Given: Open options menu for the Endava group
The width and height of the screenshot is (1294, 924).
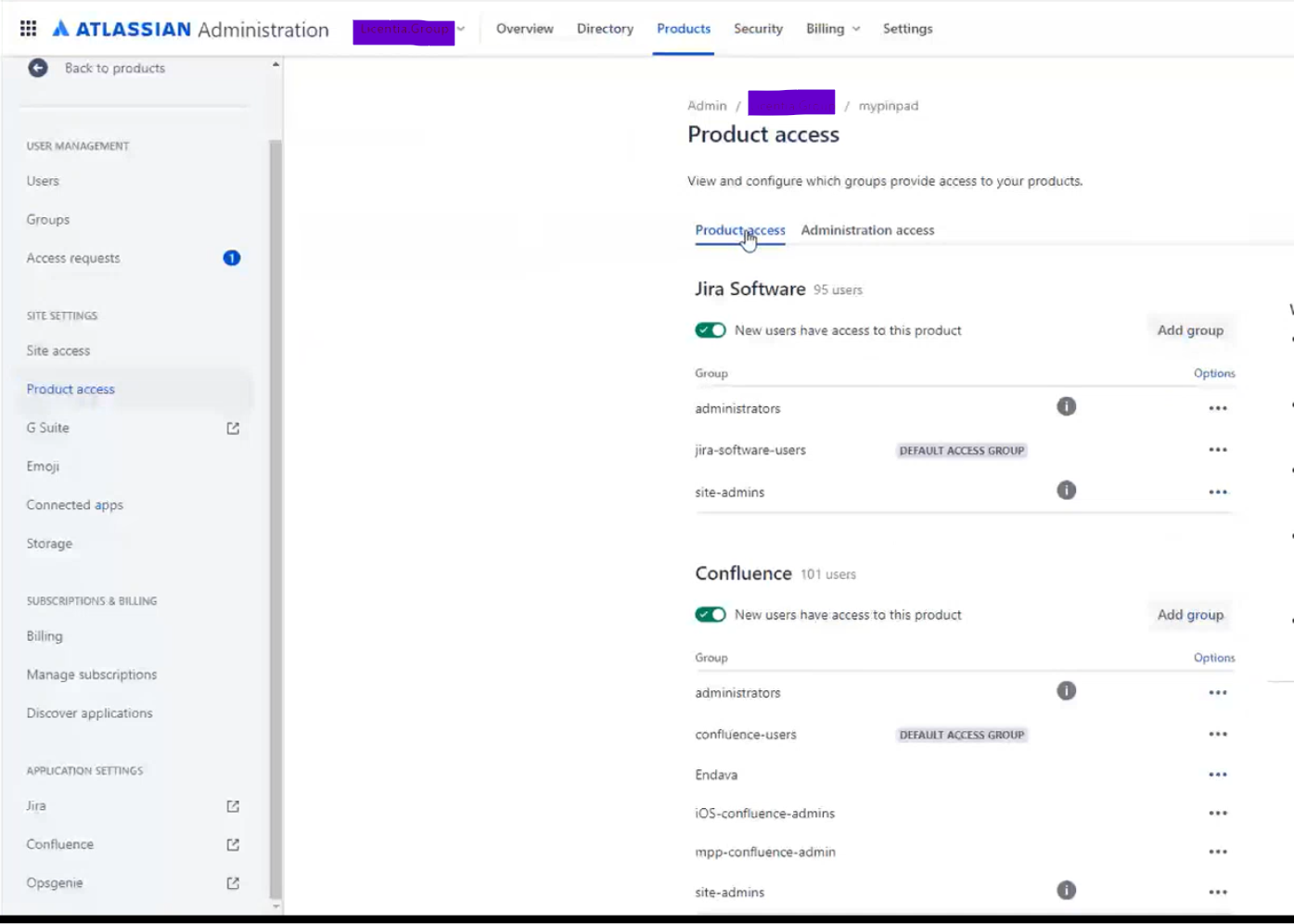Looking at the screenshot, I should (x=1218, y=774).
